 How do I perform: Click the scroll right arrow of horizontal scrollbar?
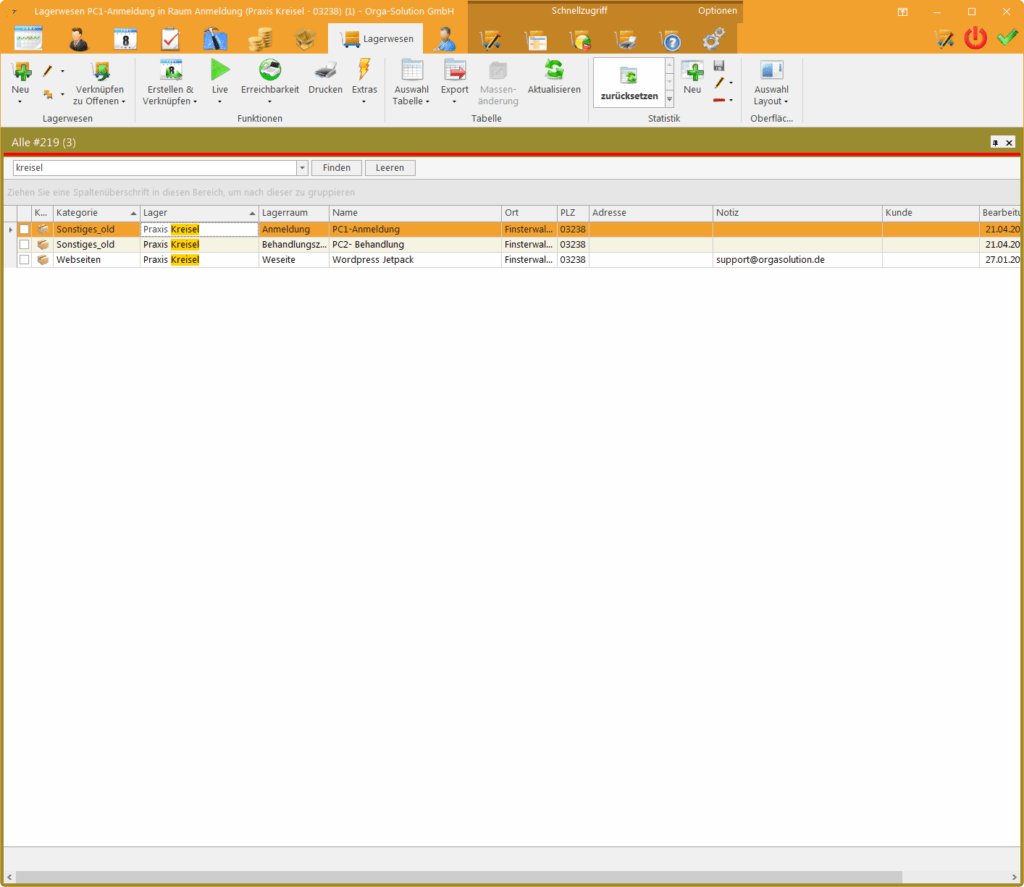(1015, 877)
